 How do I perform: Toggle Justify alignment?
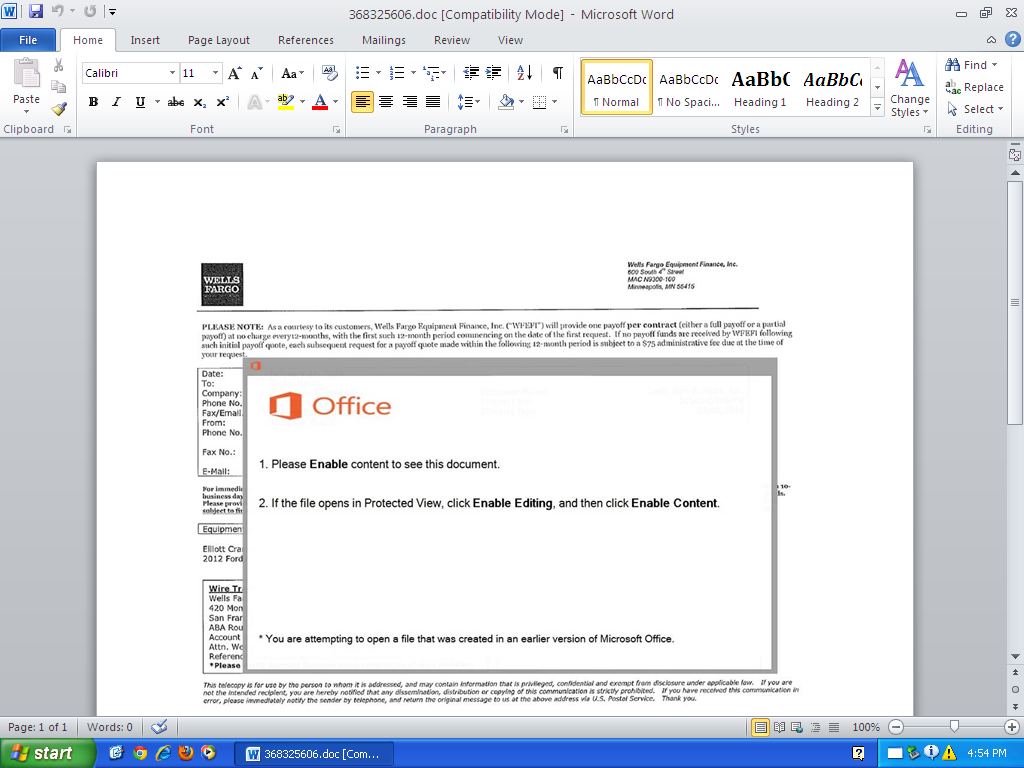(433, 102)
